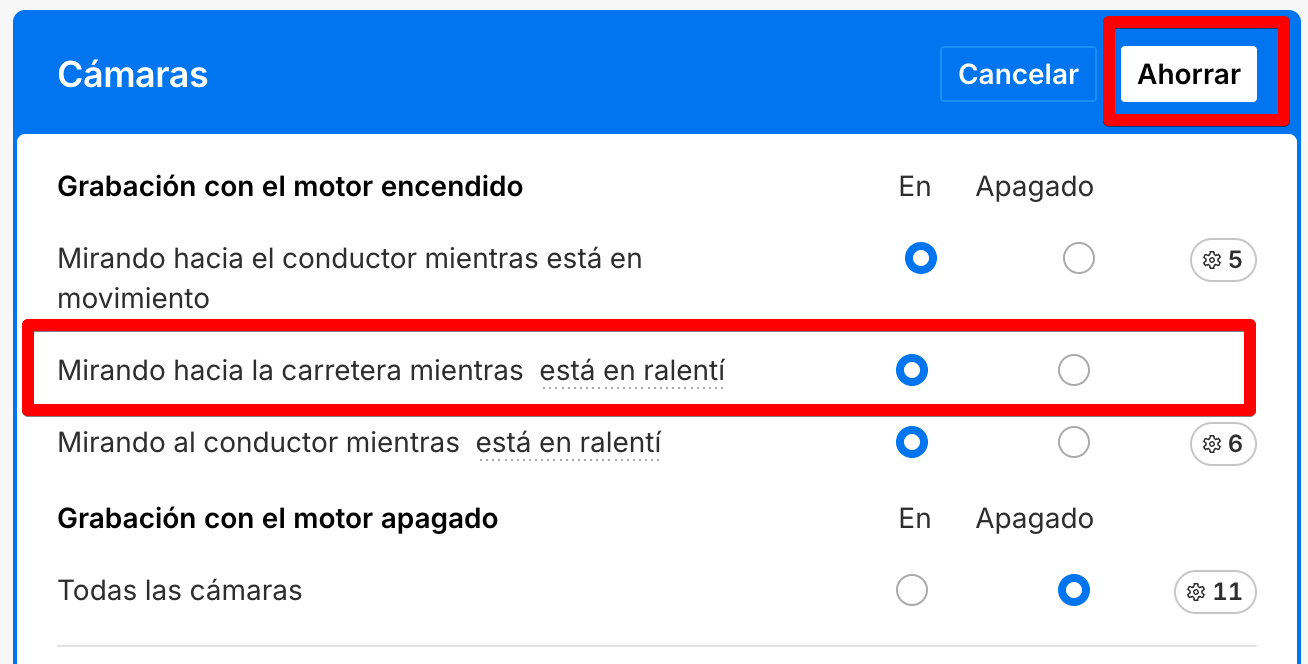The width and height of the screenshot is (1308, 664).
Task: Click "Grabación con el motor encendido" heading
Action: click(x=290, y=187)
